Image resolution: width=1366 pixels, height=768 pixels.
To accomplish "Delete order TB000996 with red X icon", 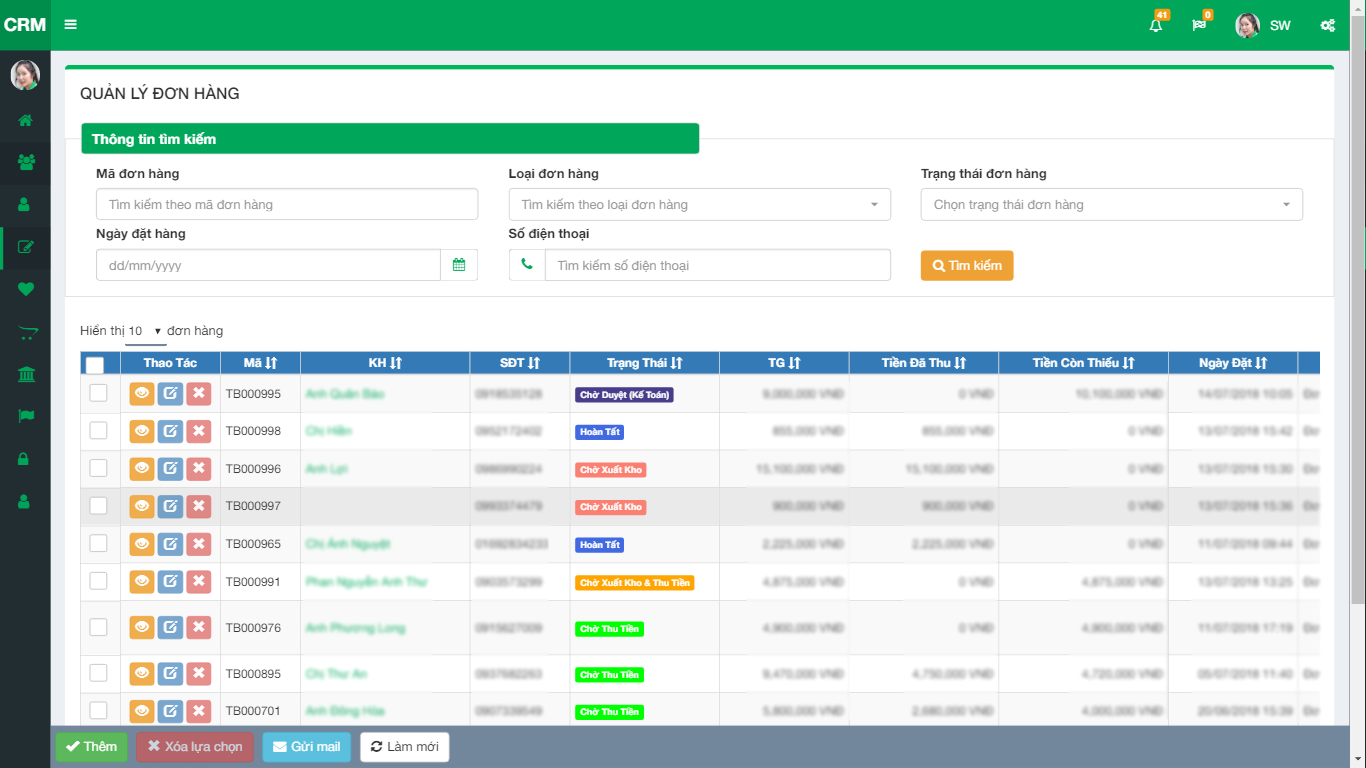I will (198, 469).
